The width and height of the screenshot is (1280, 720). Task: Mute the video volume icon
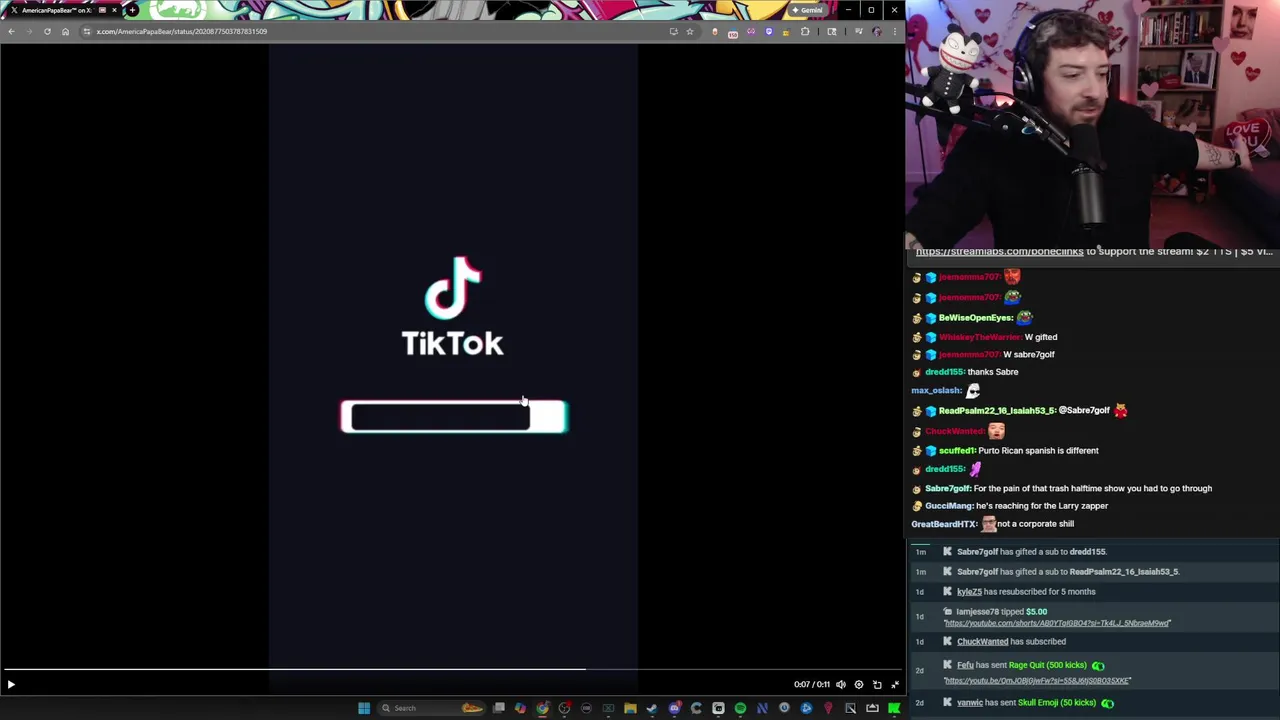(841, 685)
